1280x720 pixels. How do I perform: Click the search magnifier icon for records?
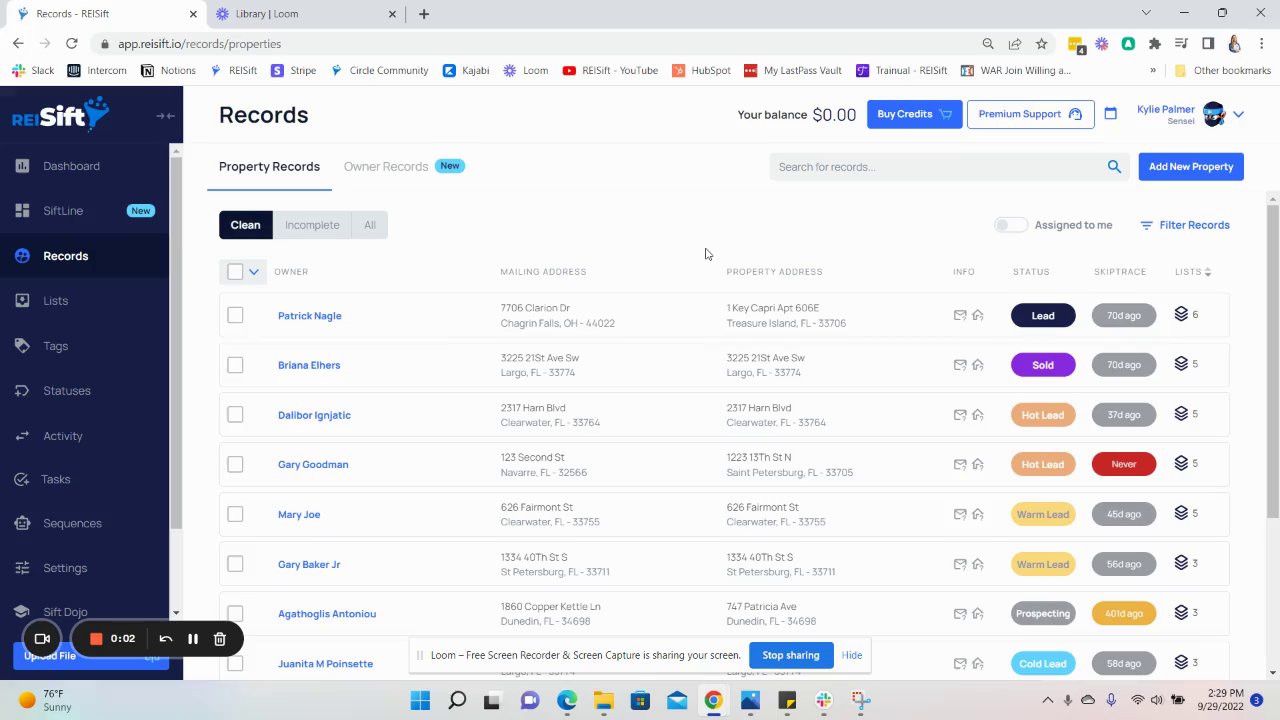tap(1114, 167)
